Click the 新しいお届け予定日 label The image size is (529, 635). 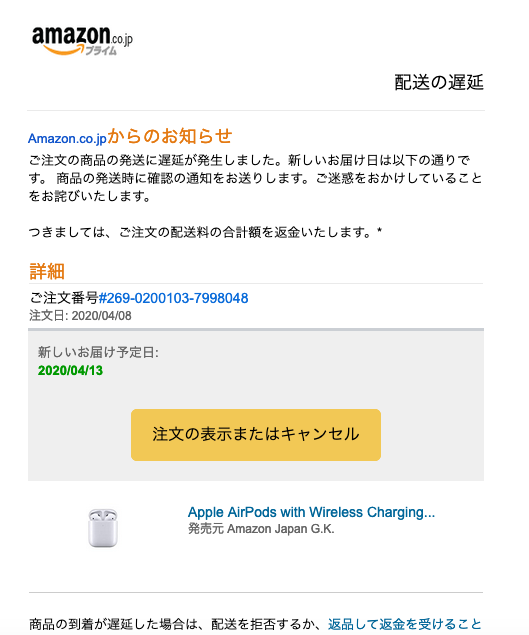tap(98, 352)
